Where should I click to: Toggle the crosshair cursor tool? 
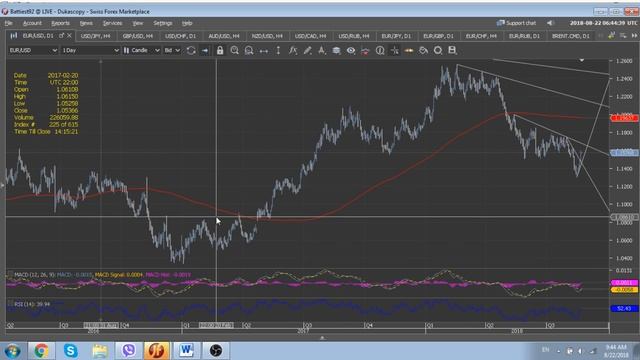pos(394,50)
